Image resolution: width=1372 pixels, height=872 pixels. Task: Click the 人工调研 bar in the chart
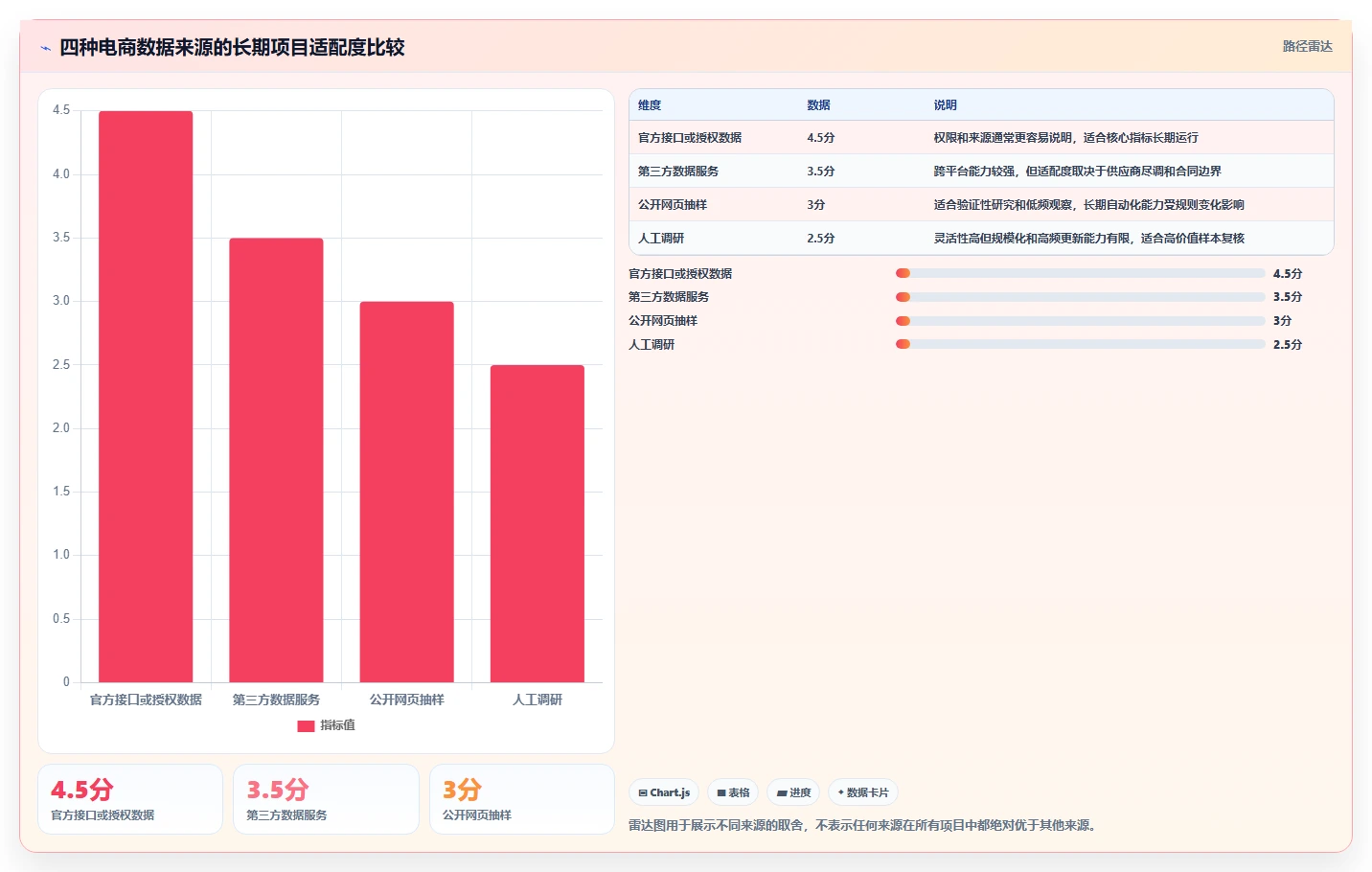pos(537,523)
